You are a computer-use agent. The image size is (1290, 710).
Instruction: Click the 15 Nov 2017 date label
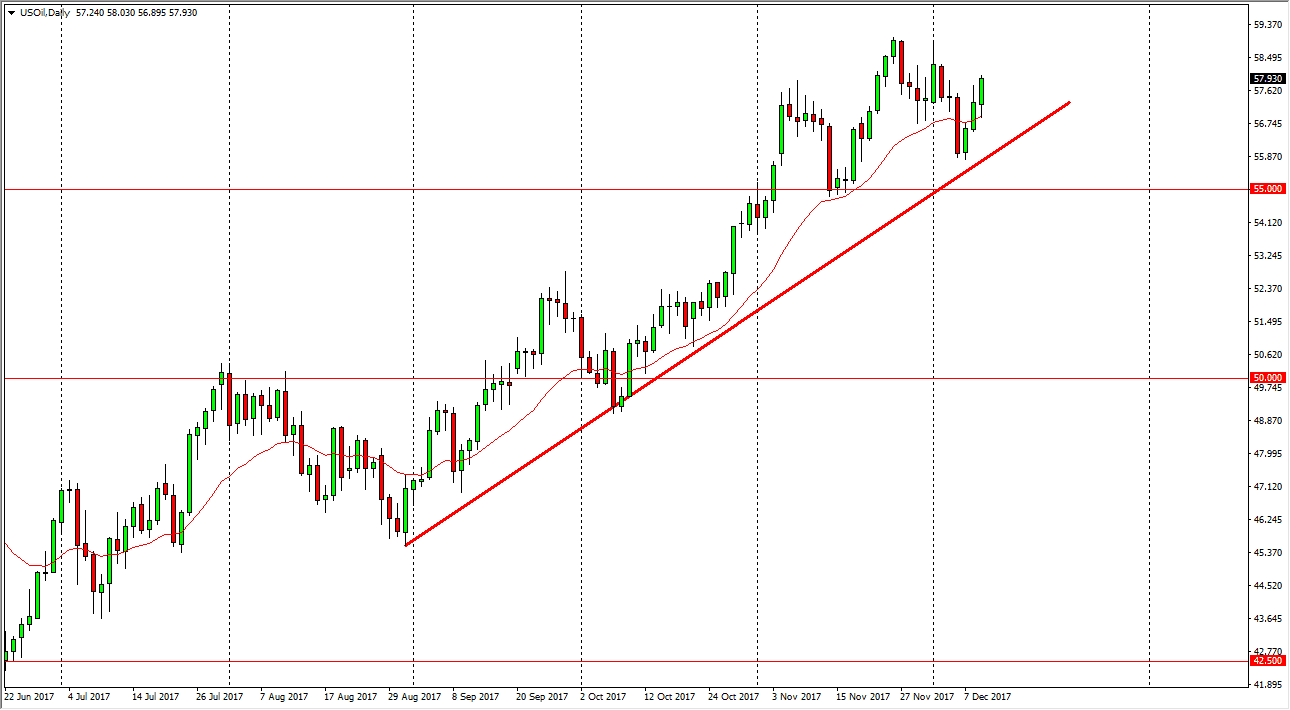(862, 696)
